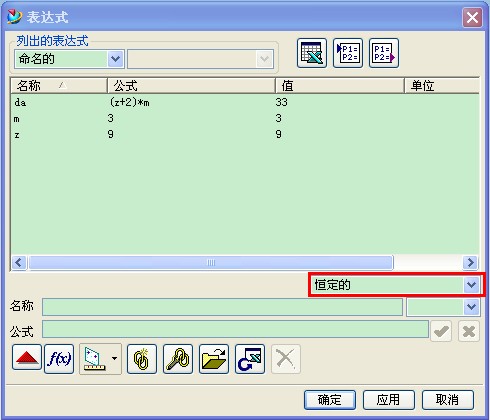The width and height of the screenshot is (490, 420).
Task: Click the formula cell (z+2)*m
Action: pos(129,102)
